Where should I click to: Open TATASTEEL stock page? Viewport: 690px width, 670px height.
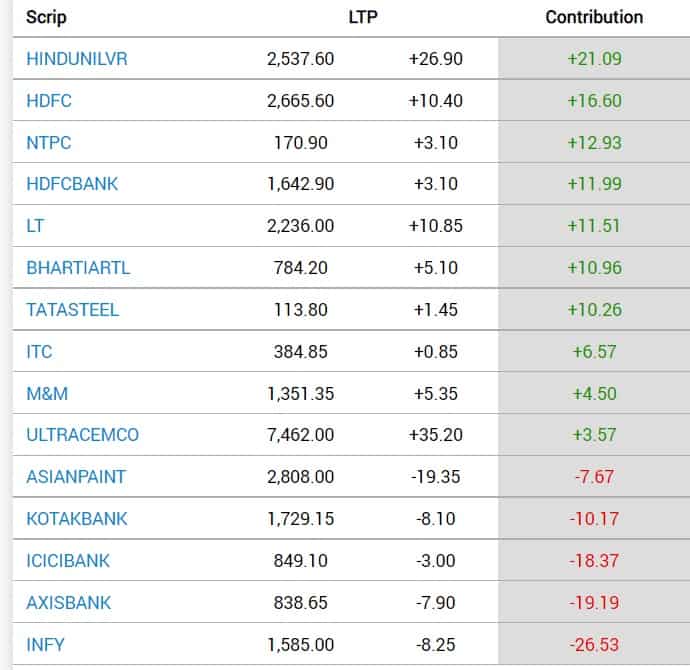point(72,310)
